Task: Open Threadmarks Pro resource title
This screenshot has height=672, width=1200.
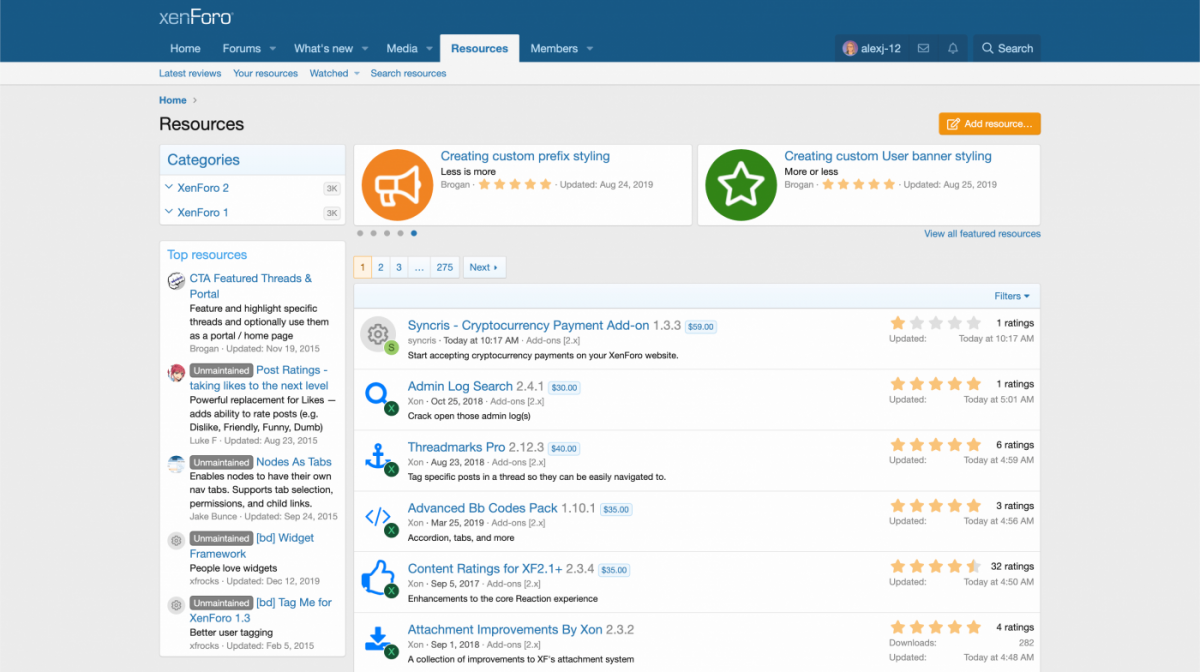Action: 457,447
